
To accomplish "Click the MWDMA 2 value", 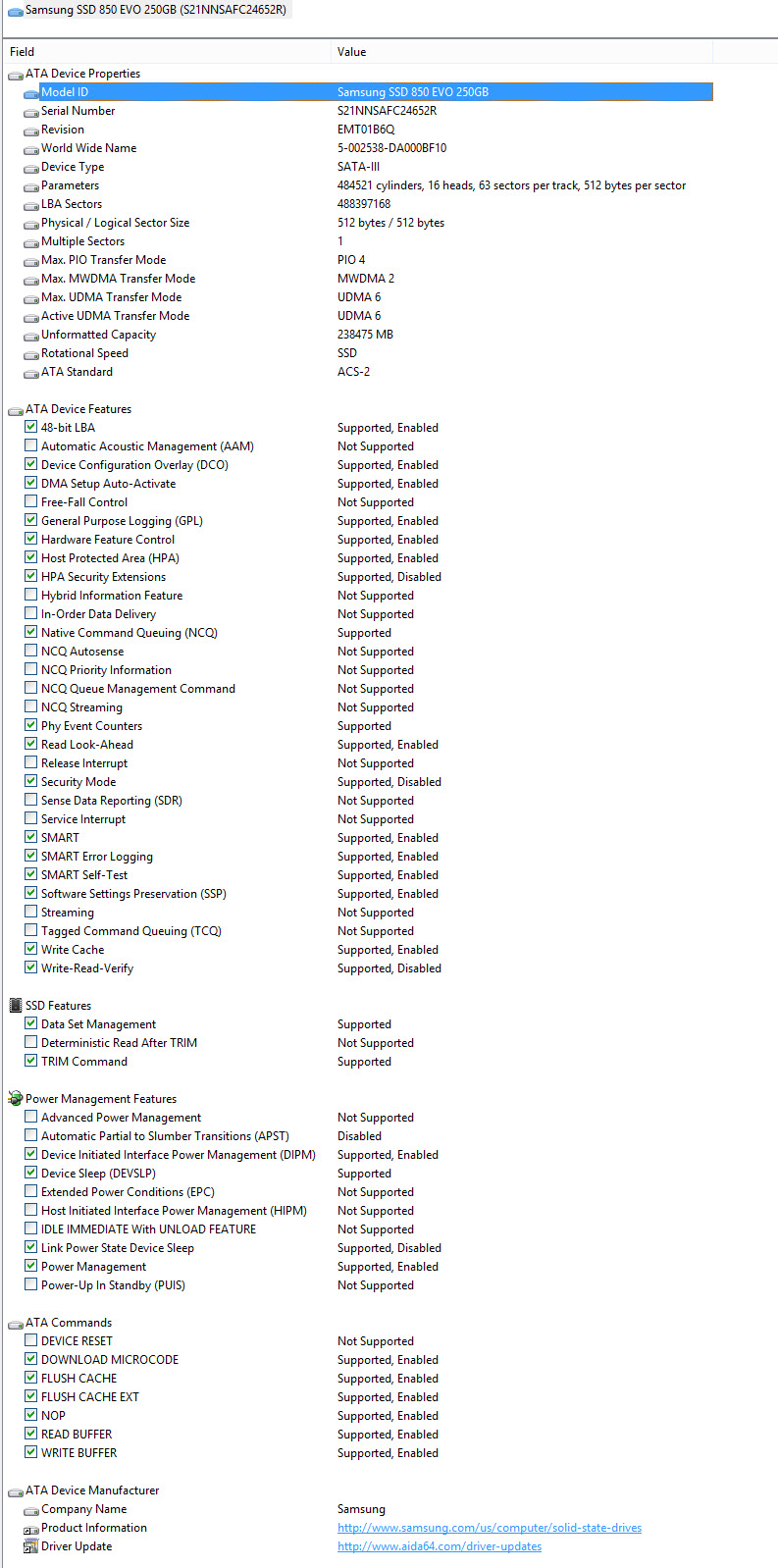I will (366, 279).
